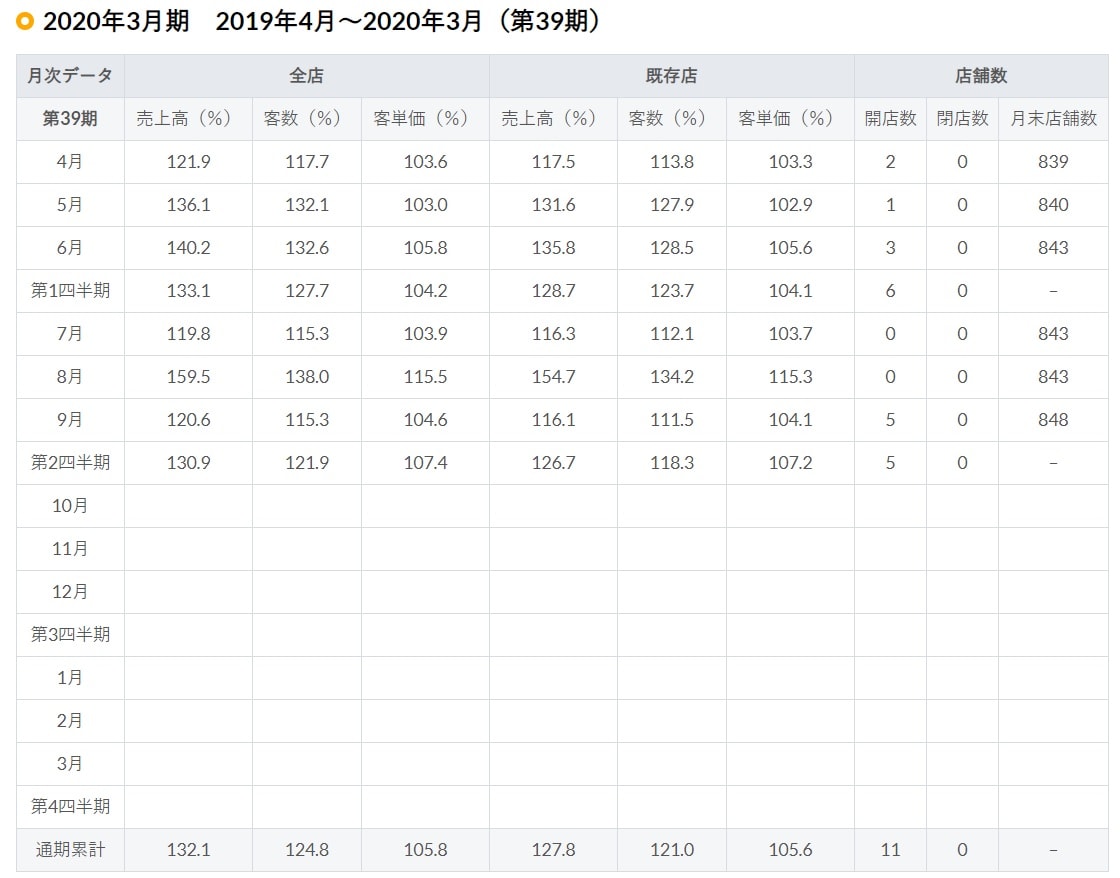Click the 店舗数 column group header
The height and width of the screenshot is (878, 1120).
981,76
